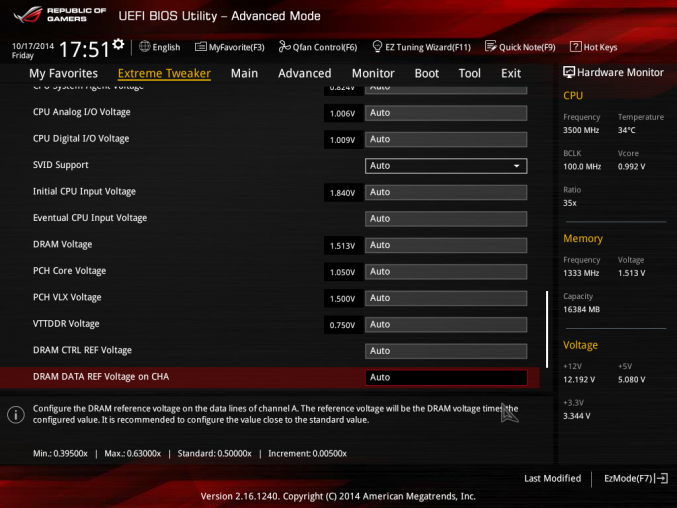Select the DRAM Voltage label
This screenshot has height=508, width=677.
pos(63,244)
